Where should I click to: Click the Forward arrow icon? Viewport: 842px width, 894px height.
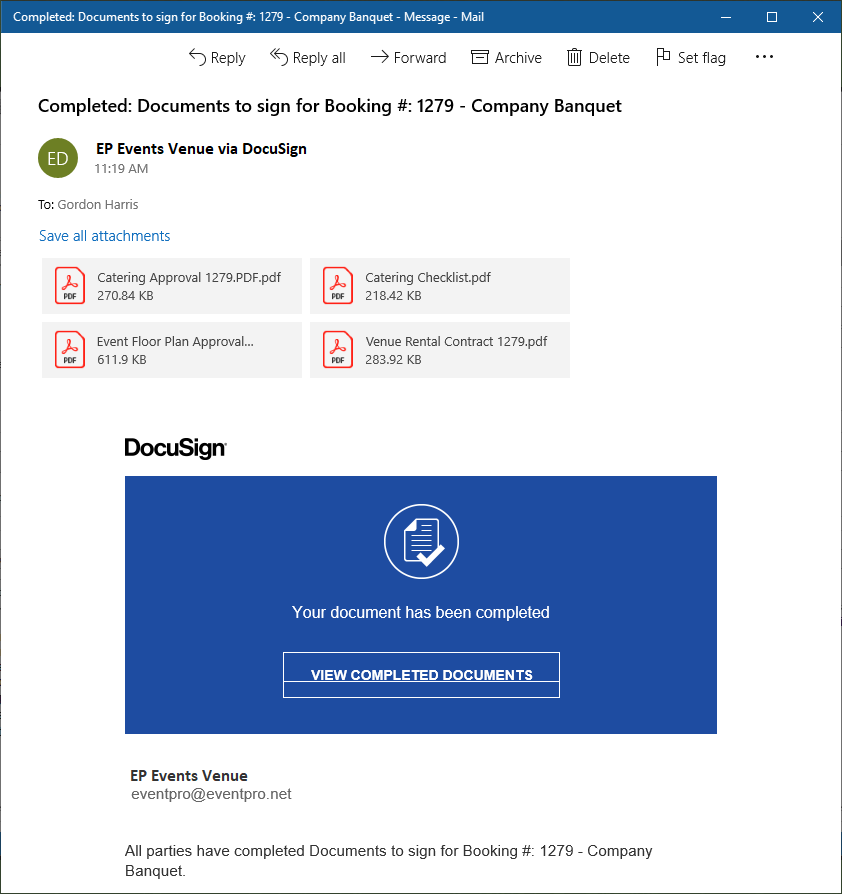coord(379,57)
